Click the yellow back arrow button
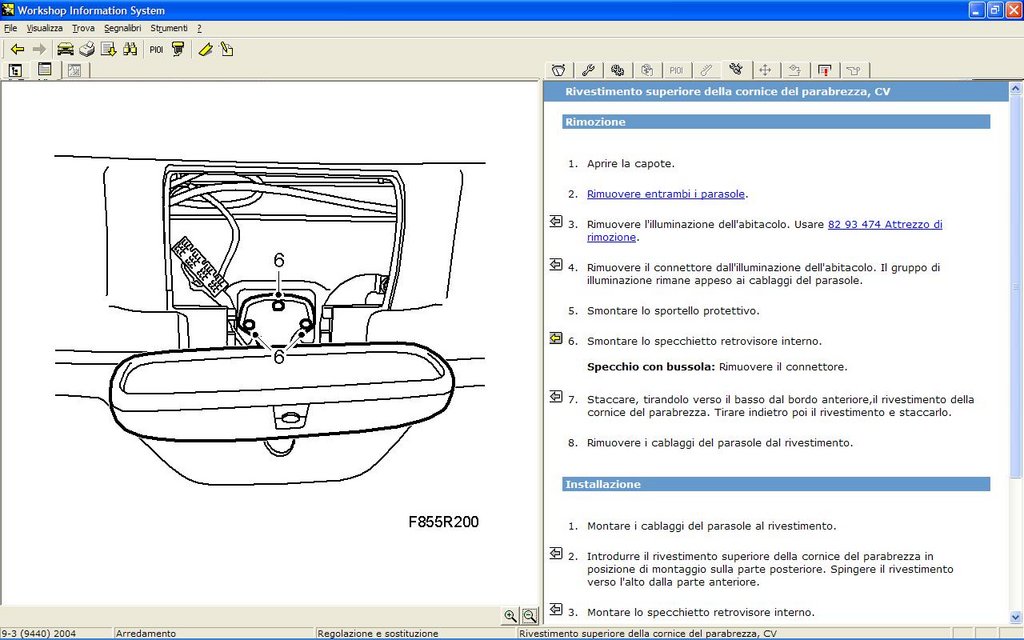Screen dimensions: 1024x640 (x=17, y=49)
